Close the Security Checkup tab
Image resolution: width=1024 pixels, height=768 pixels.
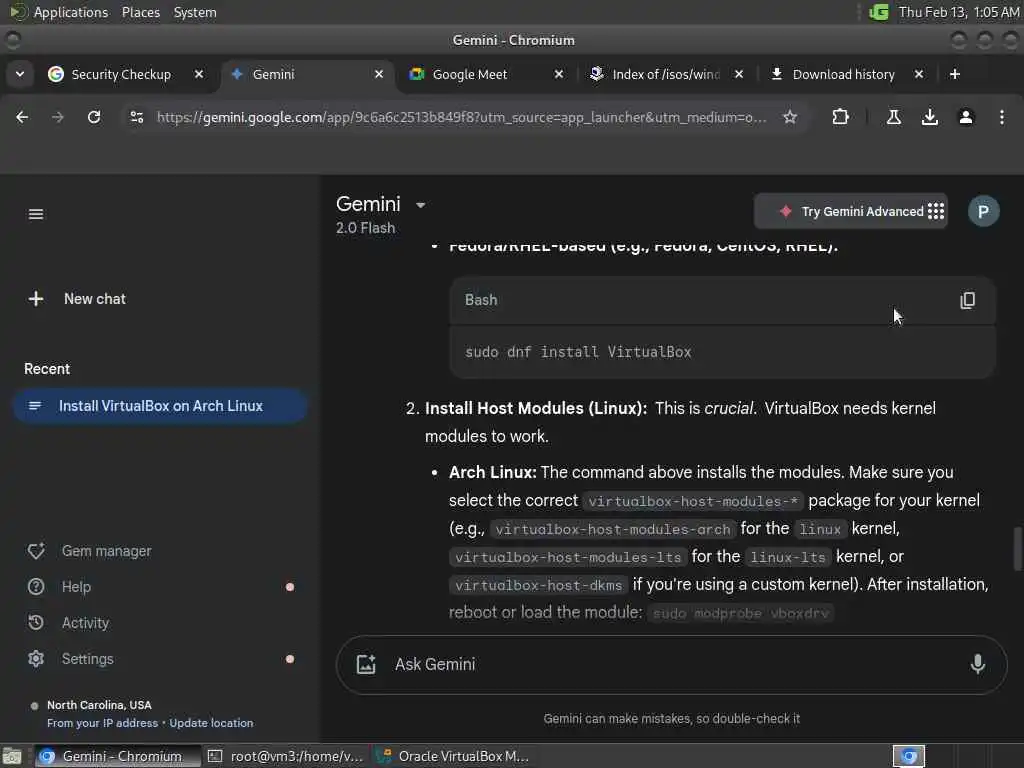[199, 74]
